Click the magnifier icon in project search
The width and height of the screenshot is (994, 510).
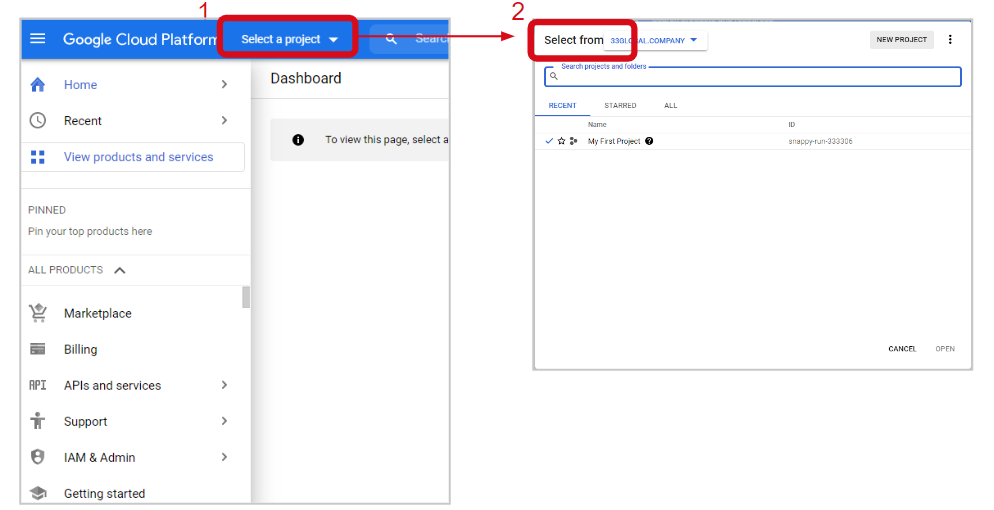click(553, 76)
